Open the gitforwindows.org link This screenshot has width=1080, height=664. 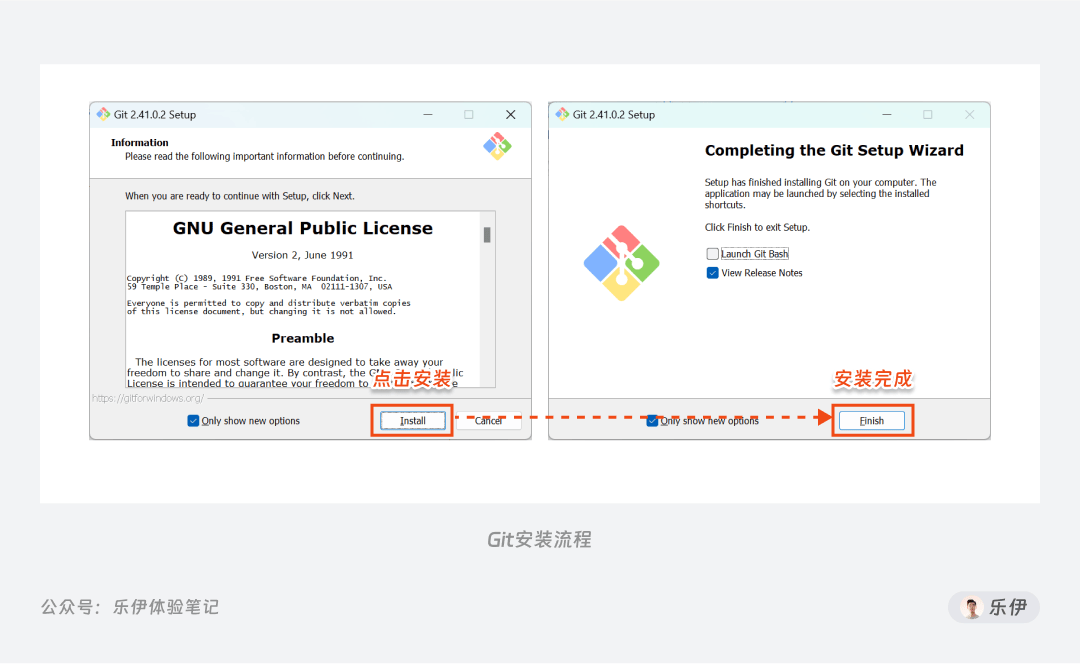point(147,398)
